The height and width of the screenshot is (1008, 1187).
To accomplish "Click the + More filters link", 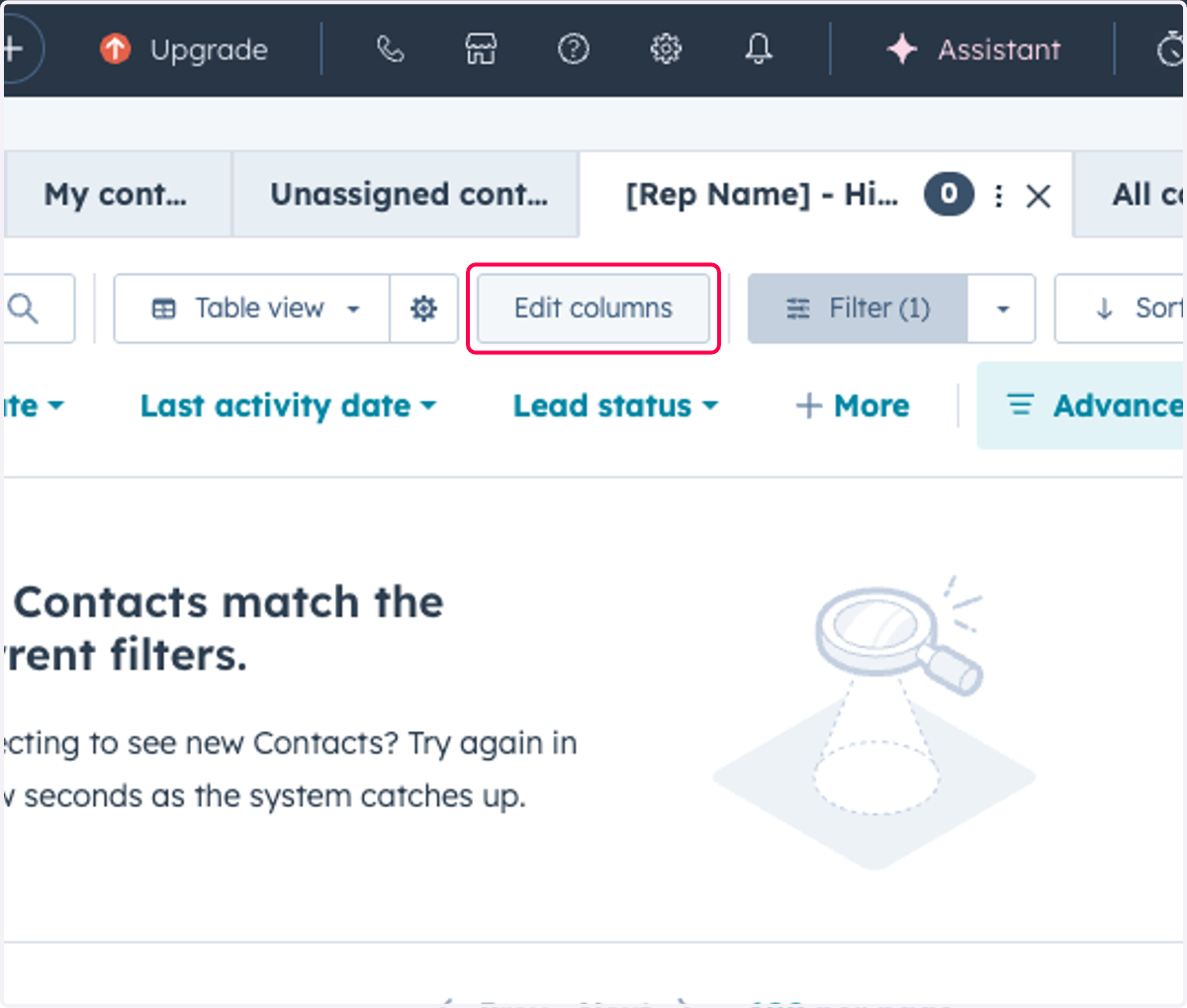I will point(852,406).
